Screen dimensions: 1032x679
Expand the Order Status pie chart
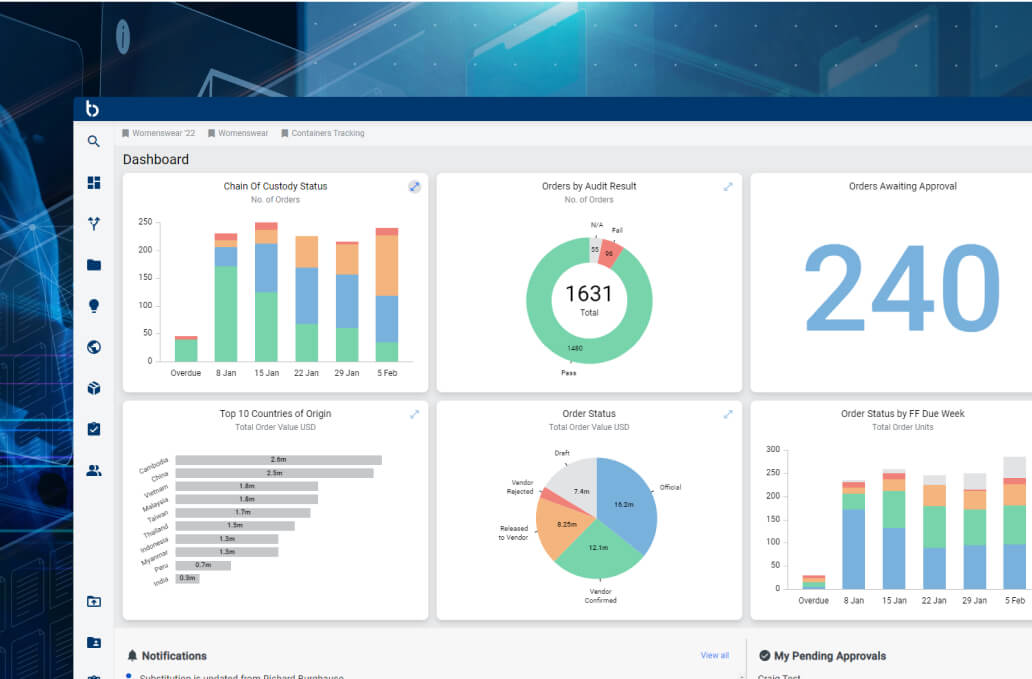coord(728,414)
